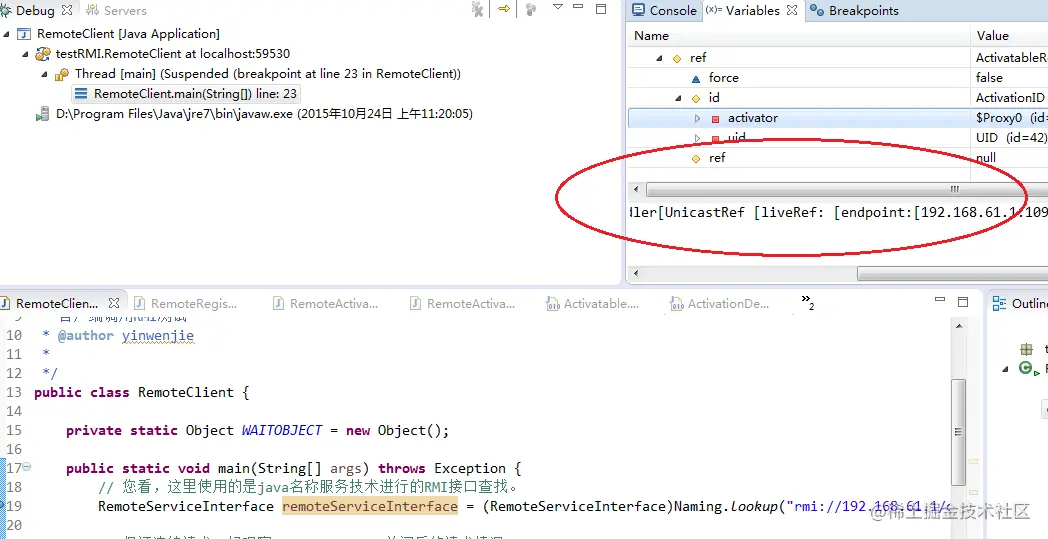
Task: Click the editor scrollbar up arrow
Action: [x=958, y=325]
